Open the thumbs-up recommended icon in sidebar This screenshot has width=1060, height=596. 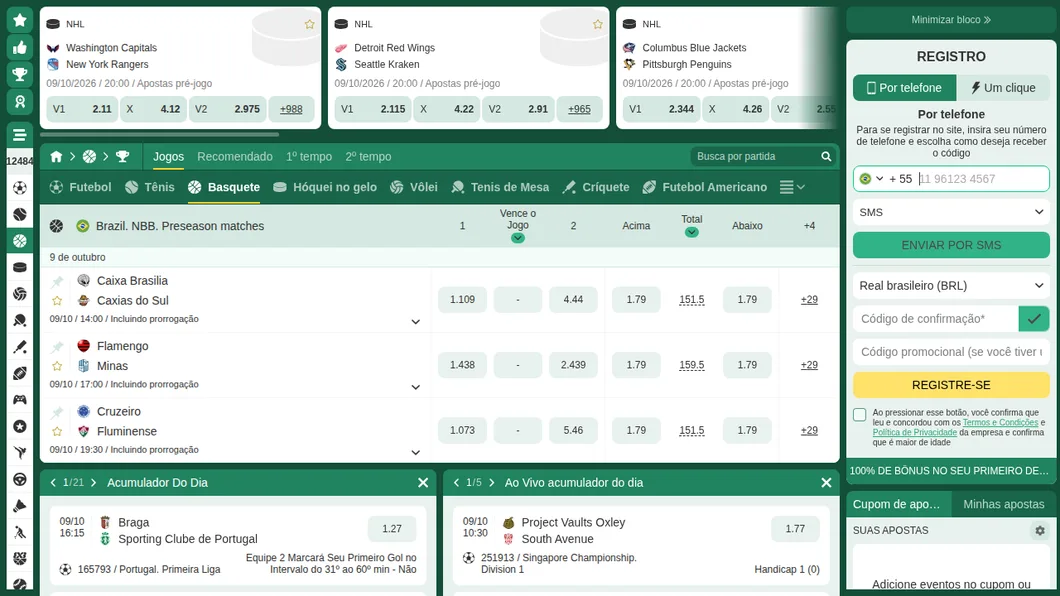(x=20, y=47)
